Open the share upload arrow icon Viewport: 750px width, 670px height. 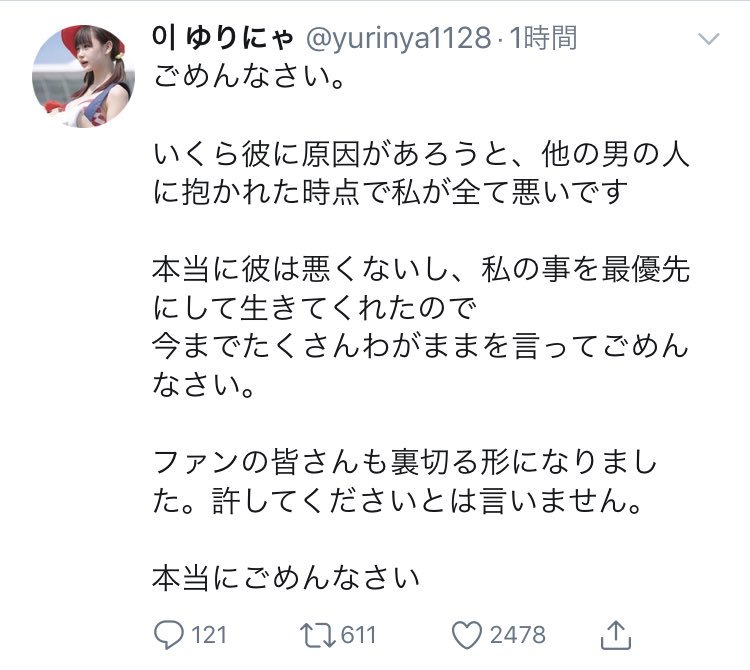(616, 635)
